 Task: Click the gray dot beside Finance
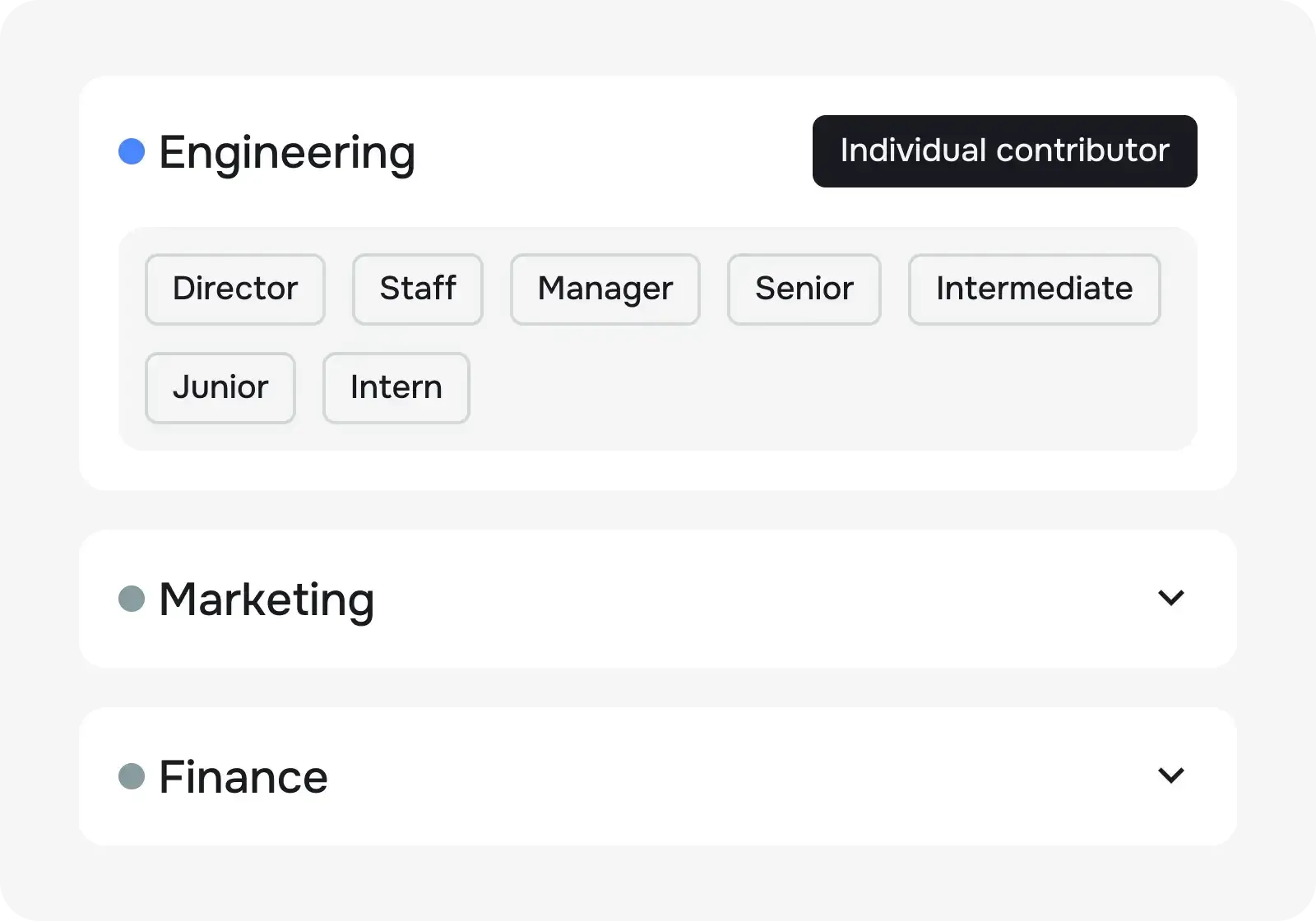coord(130,775)
